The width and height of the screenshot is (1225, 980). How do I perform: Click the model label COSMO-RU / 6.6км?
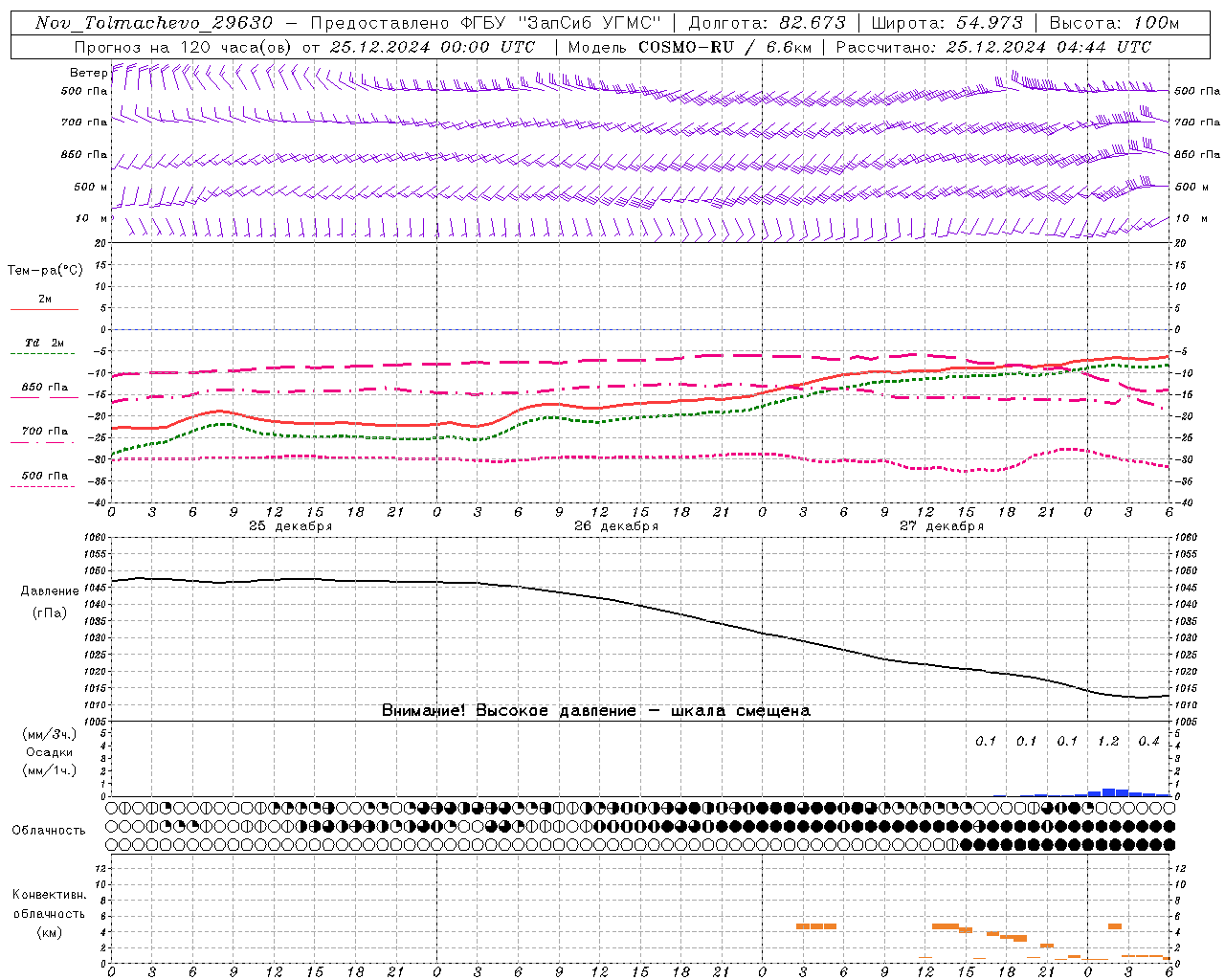(x=725, y=47)
